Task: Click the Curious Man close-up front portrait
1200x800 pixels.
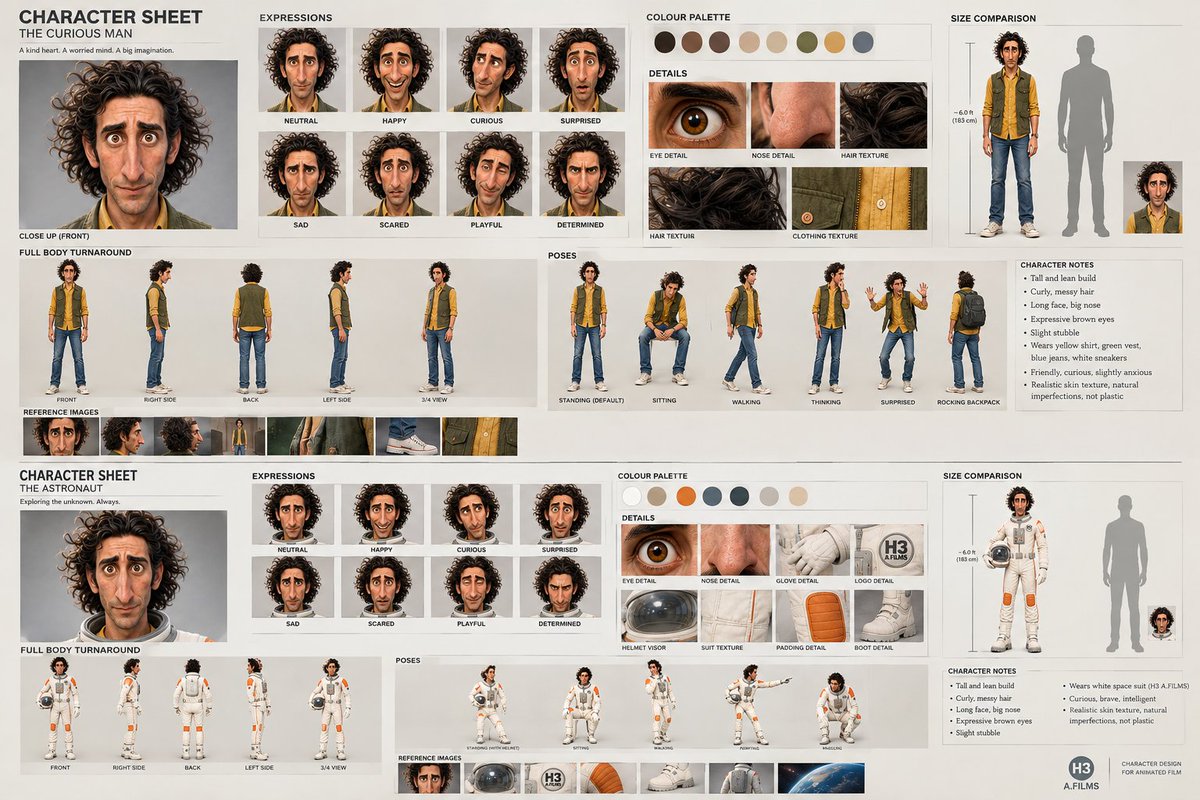Action: tap(128, 145)
